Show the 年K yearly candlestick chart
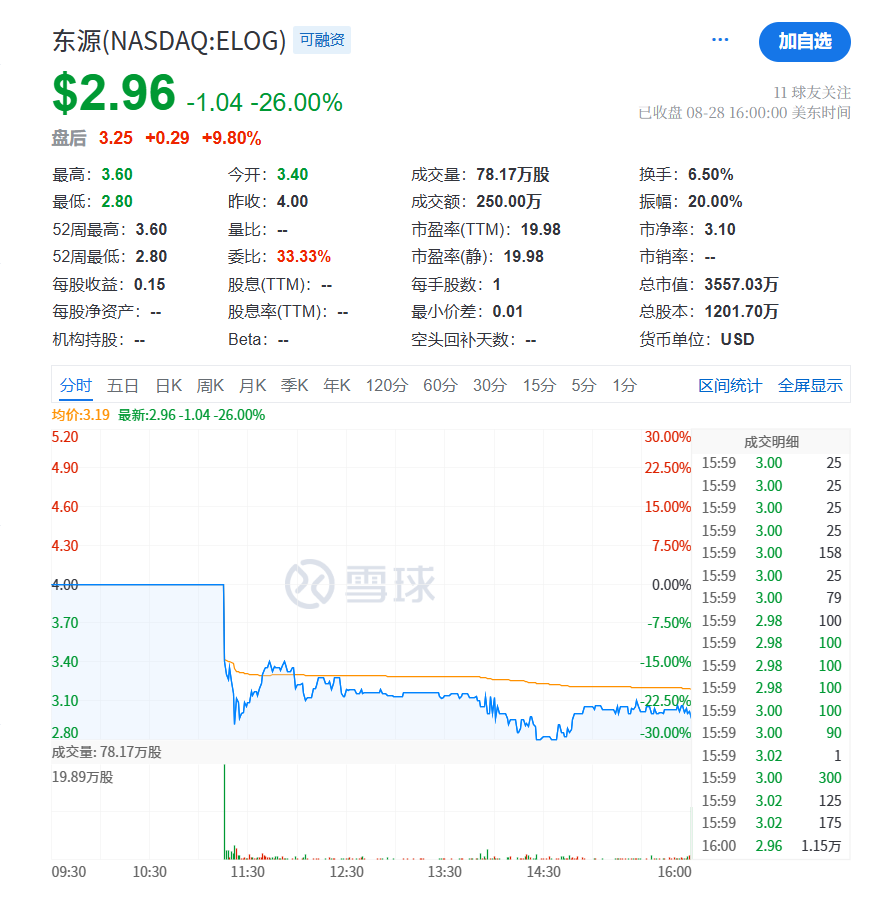891x918 pixels. [337, 385]
